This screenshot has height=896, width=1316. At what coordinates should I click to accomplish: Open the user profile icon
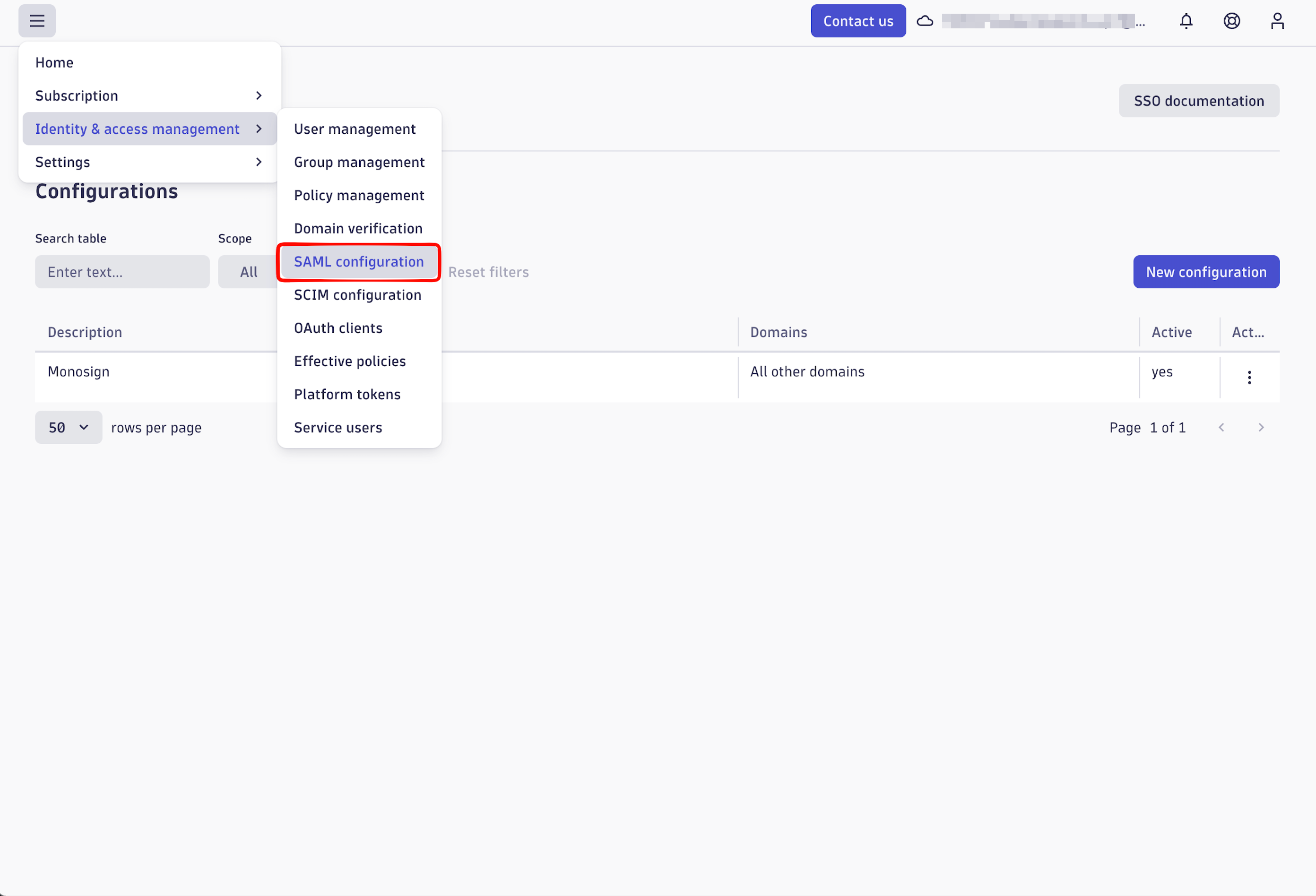pos(1277,21)
